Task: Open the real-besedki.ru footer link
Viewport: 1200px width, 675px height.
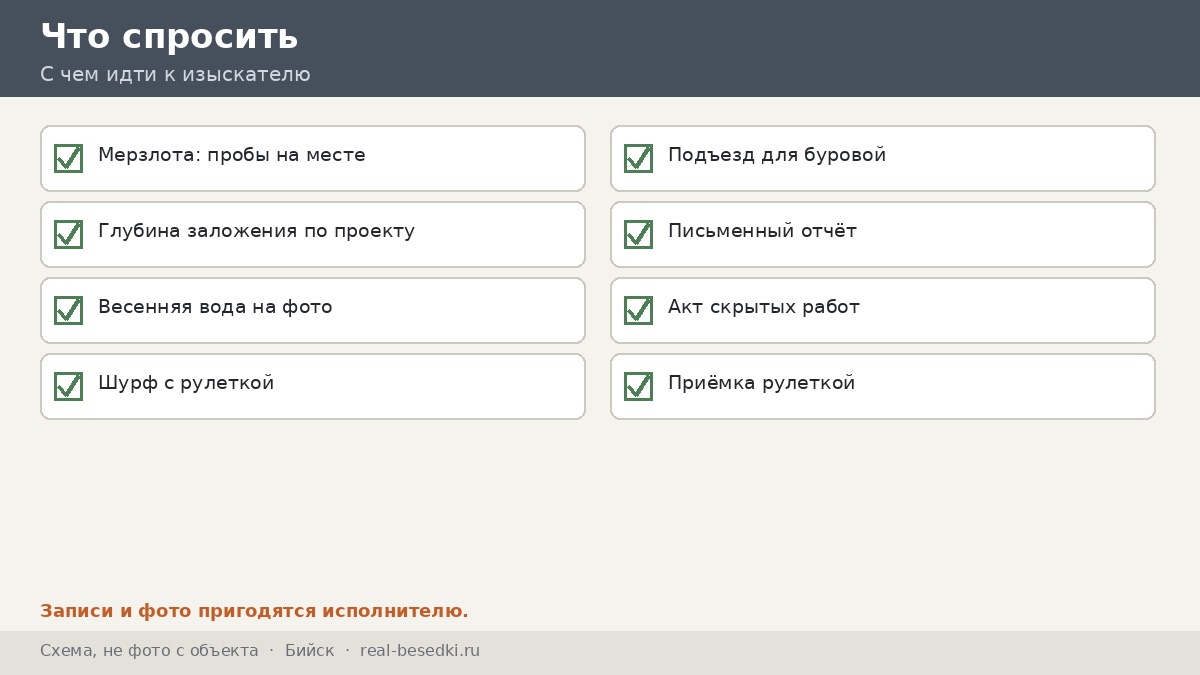Action: (420, 651)
